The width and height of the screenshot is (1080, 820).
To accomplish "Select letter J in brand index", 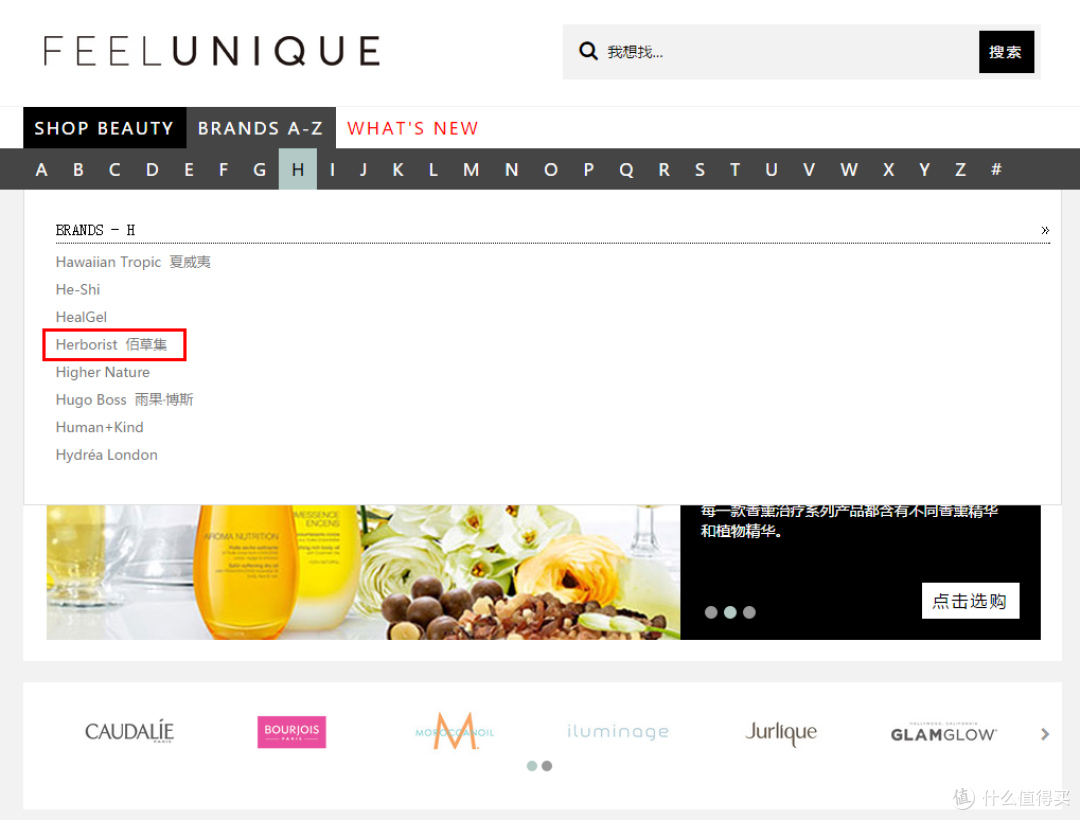I will [363, 169].
